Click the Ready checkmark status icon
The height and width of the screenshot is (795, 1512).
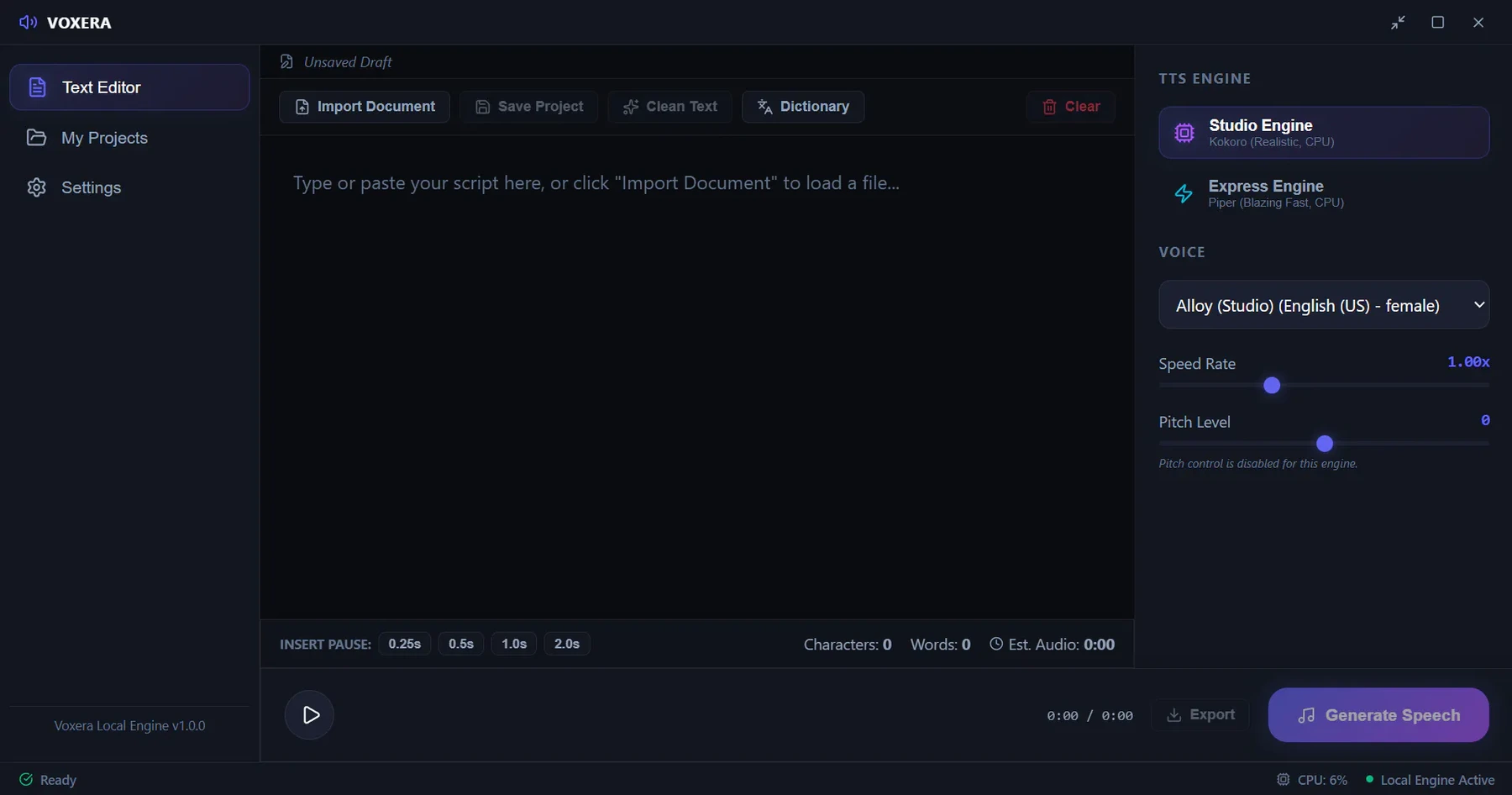tap(26, 780)
